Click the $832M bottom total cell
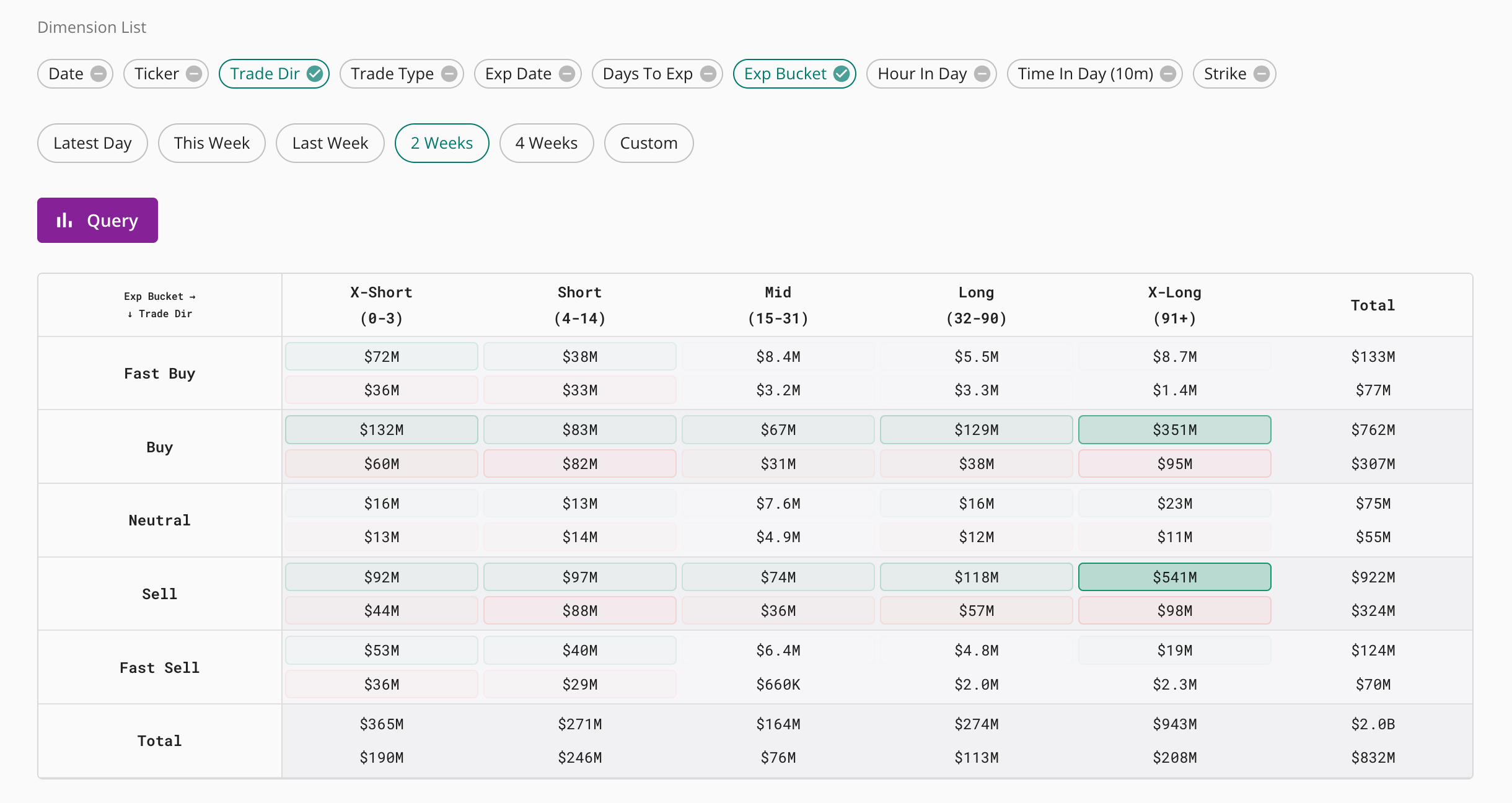The image size is (1512, 803). 1373,758
